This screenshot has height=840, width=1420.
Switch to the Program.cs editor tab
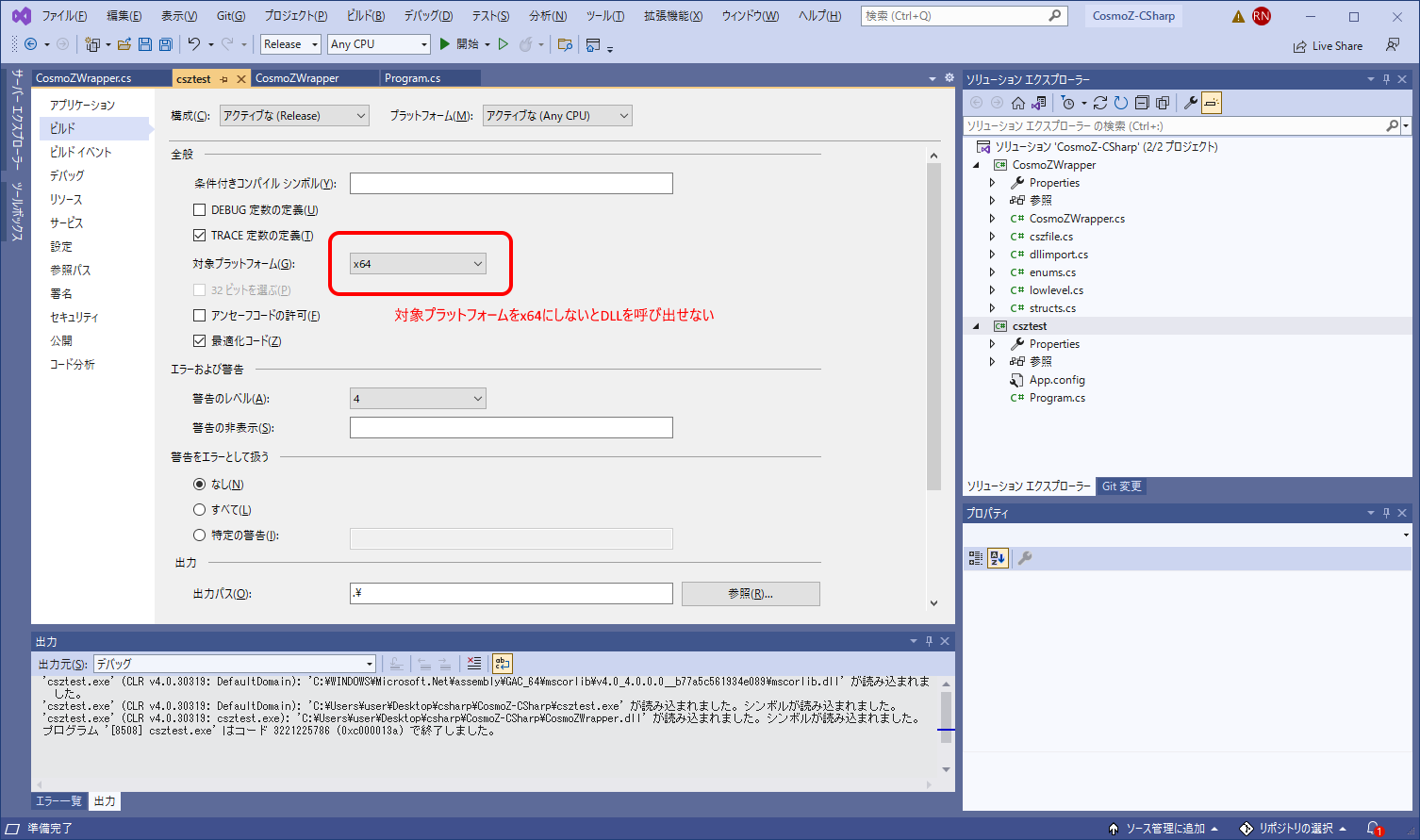[412, 78]
